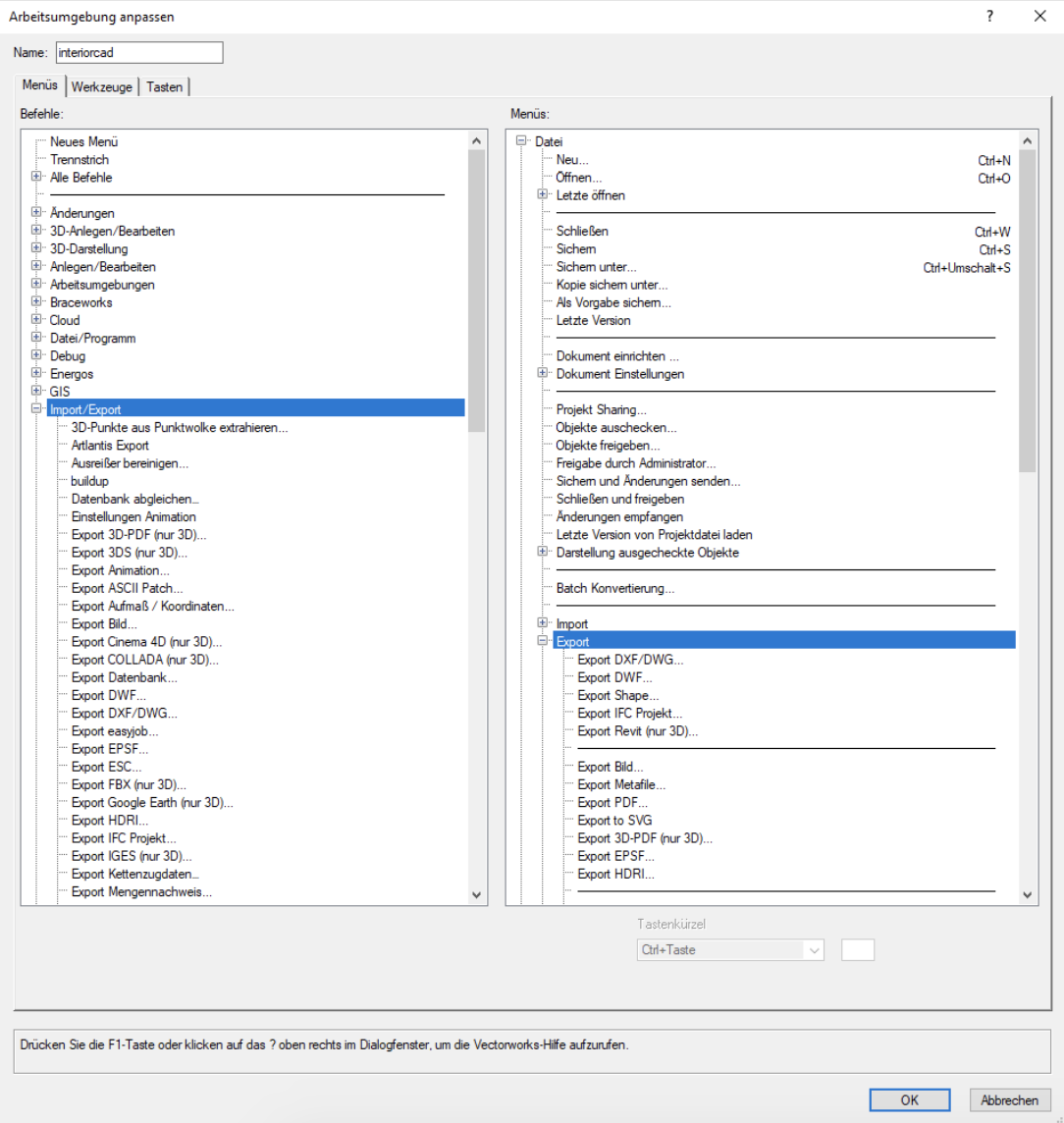The width and height of the screenshot is (1064, 1123).
Task: Open the Ctrl+Taste shortcut dropdown
Action: pyautogui.click(x=814, y=949)
